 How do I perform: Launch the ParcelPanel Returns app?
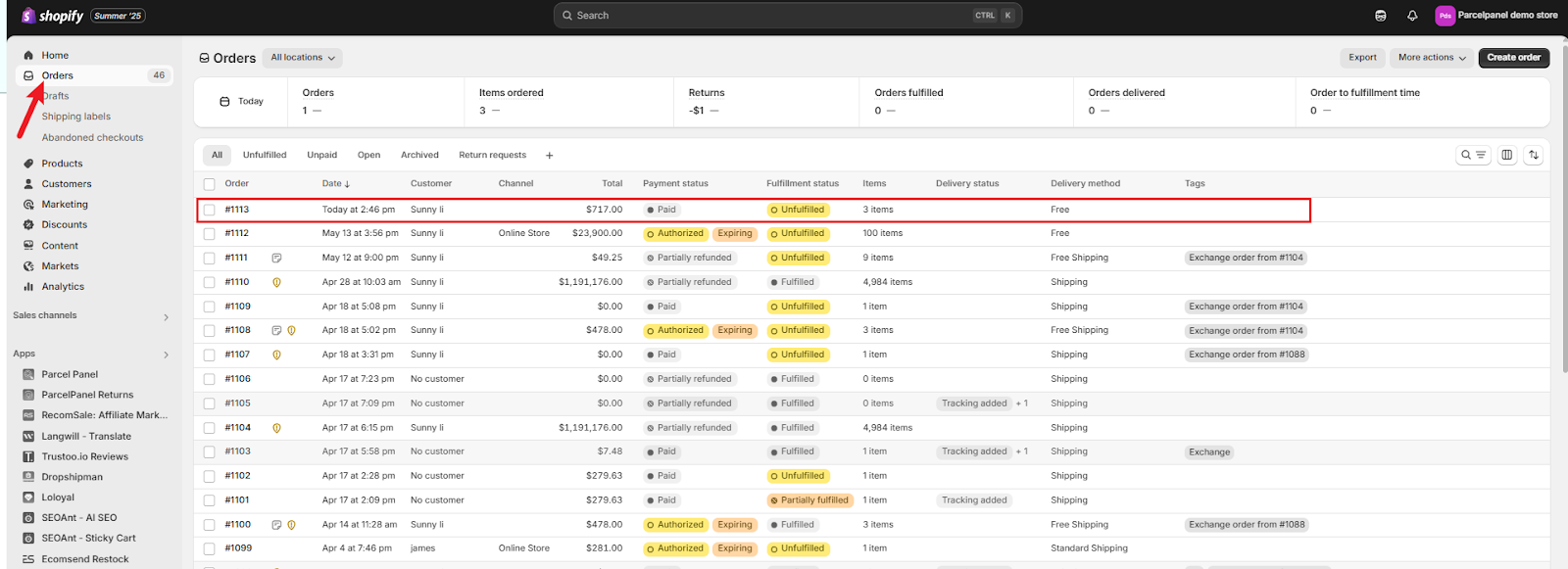pos(87,395)
